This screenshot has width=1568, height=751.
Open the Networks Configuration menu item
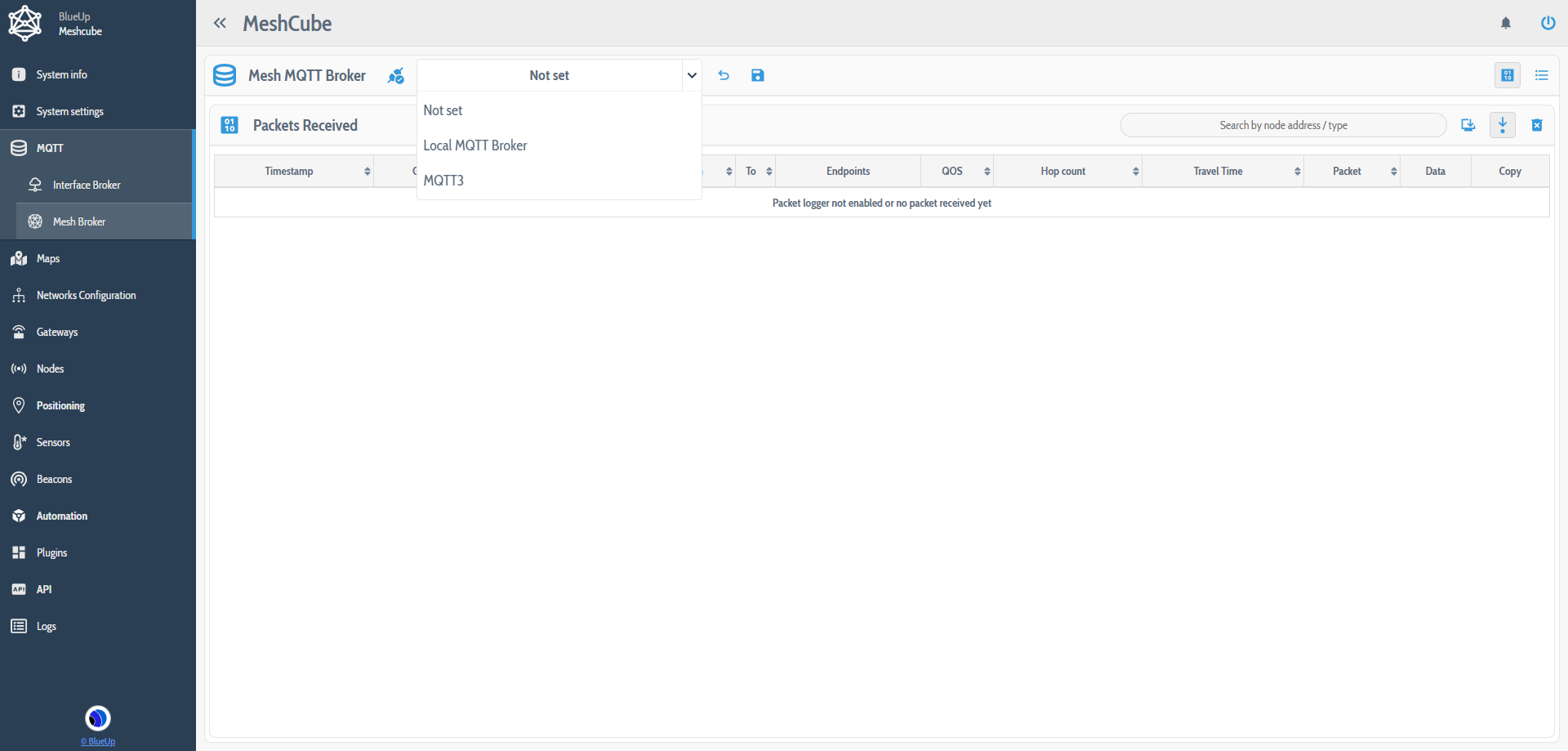pos(86,295)
